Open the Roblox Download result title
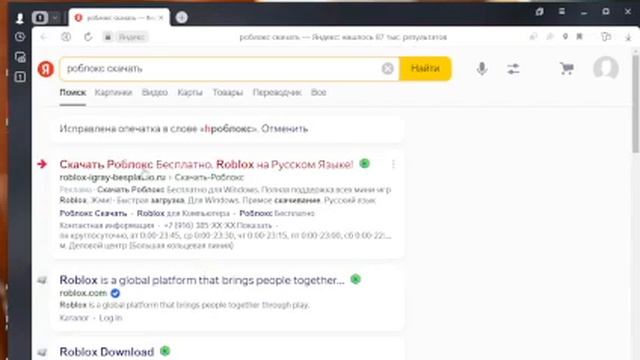This screenshot has height=360, width=640. (x=107, y=352)
